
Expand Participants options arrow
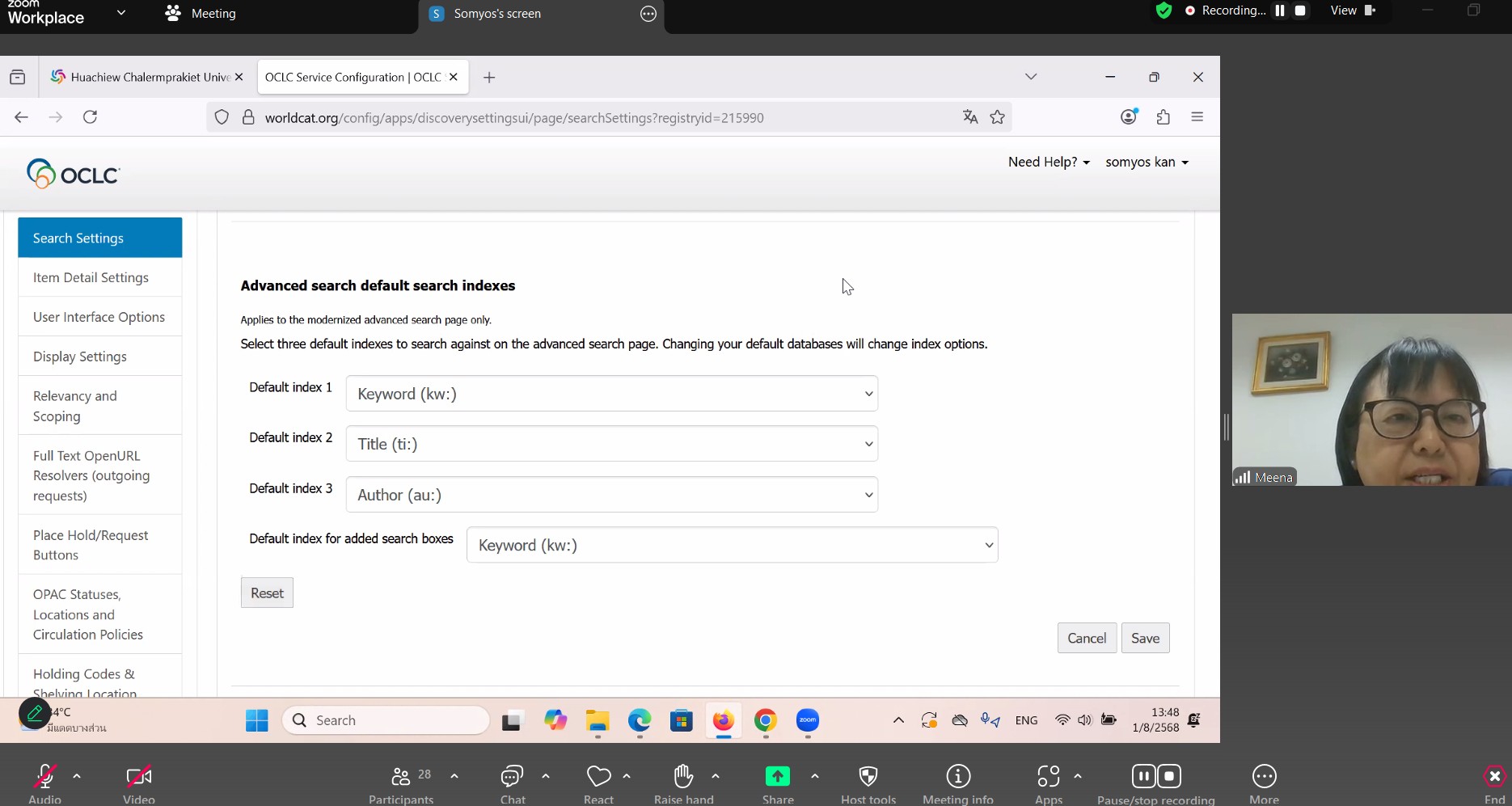click(454, 776)
